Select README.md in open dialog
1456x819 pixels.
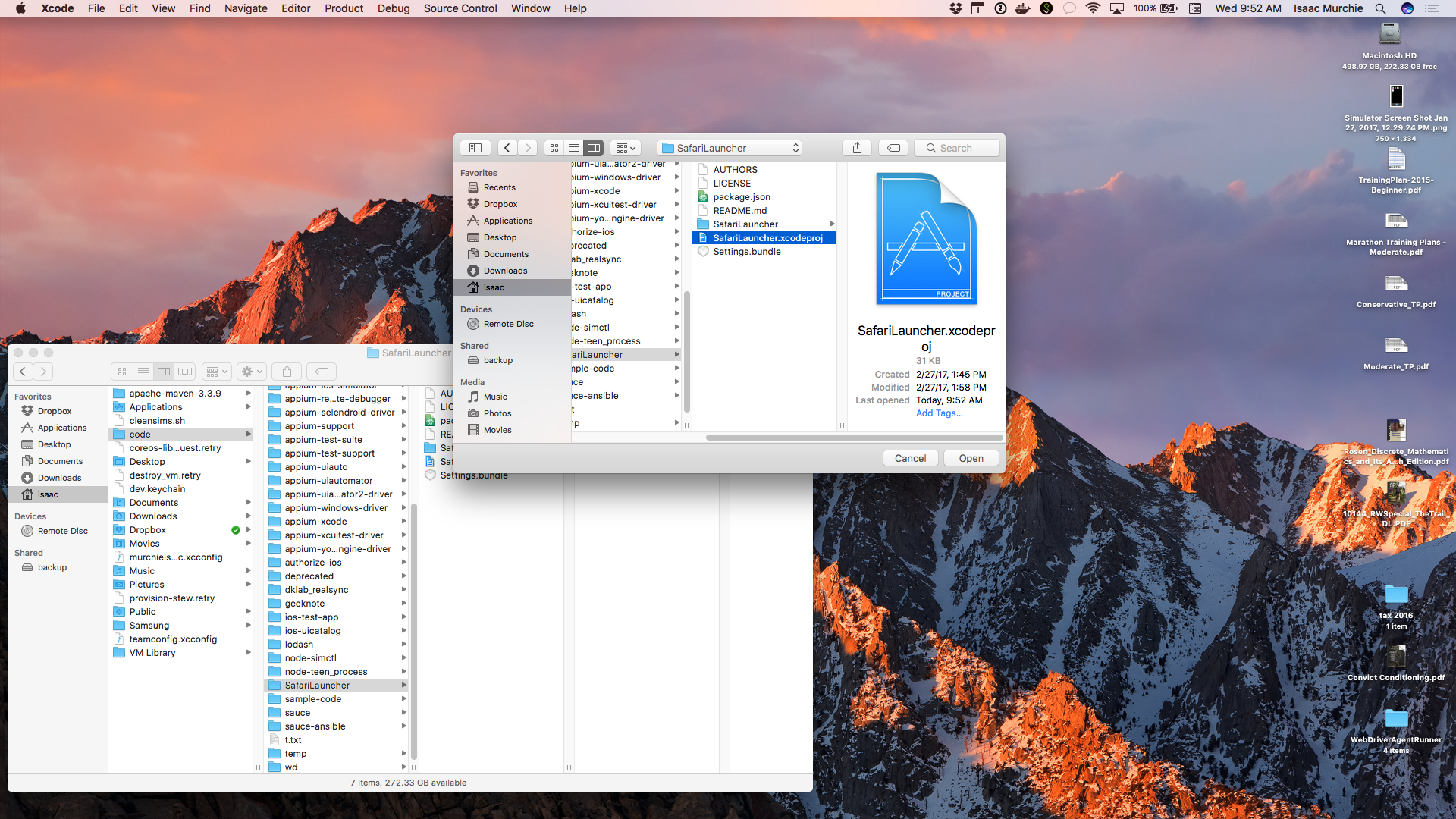pyautogui.click(x=764, y=211)
